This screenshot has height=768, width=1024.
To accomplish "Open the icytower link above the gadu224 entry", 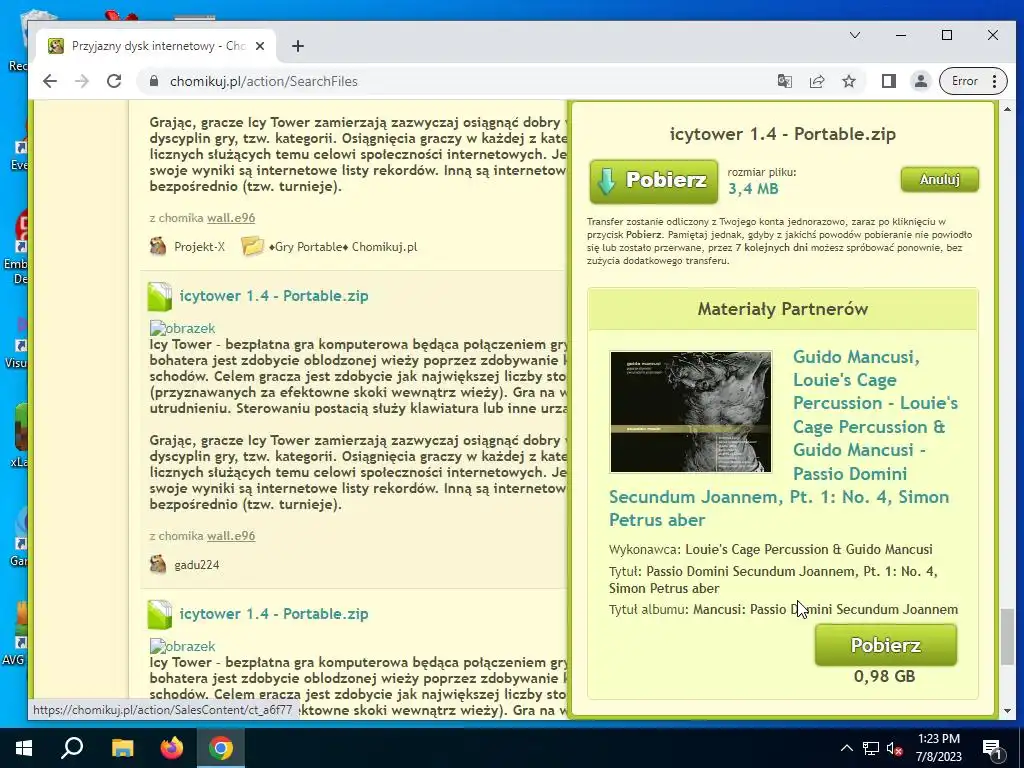I will click(x=274, y=296).
